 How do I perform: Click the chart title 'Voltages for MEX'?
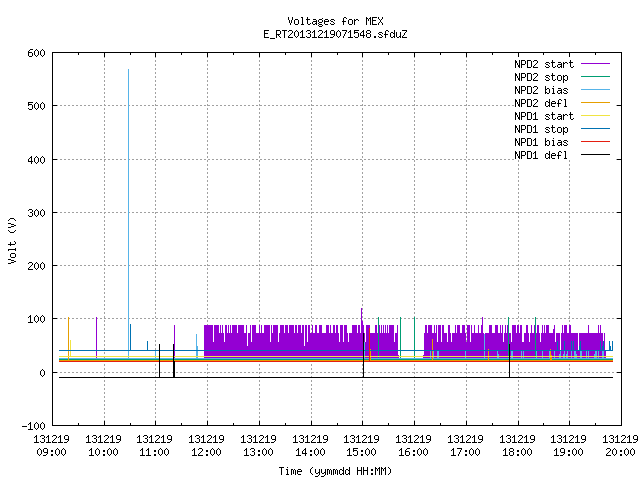336,21
